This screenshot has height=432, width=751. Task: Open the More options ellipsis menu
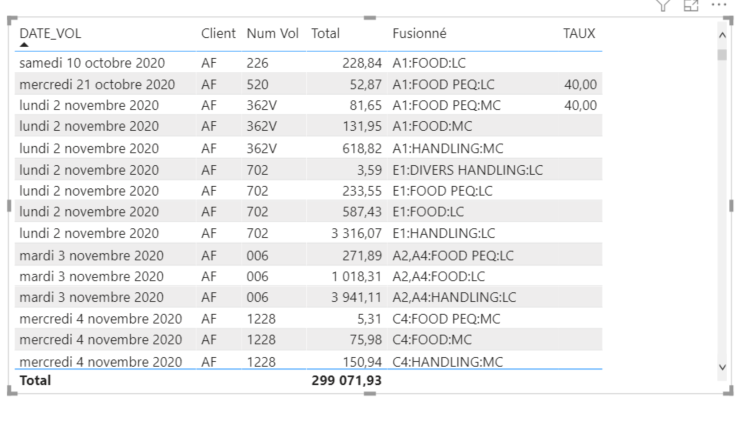click(719, 5)
